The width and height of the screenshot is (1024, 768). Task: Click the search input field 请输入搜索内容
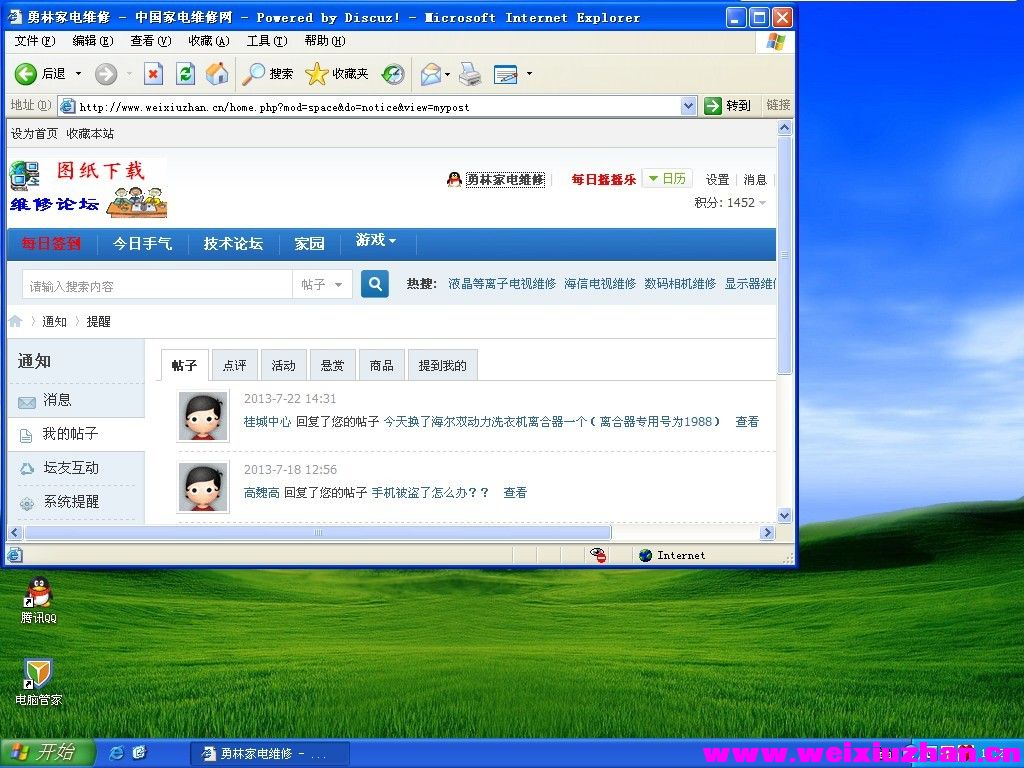157,285
